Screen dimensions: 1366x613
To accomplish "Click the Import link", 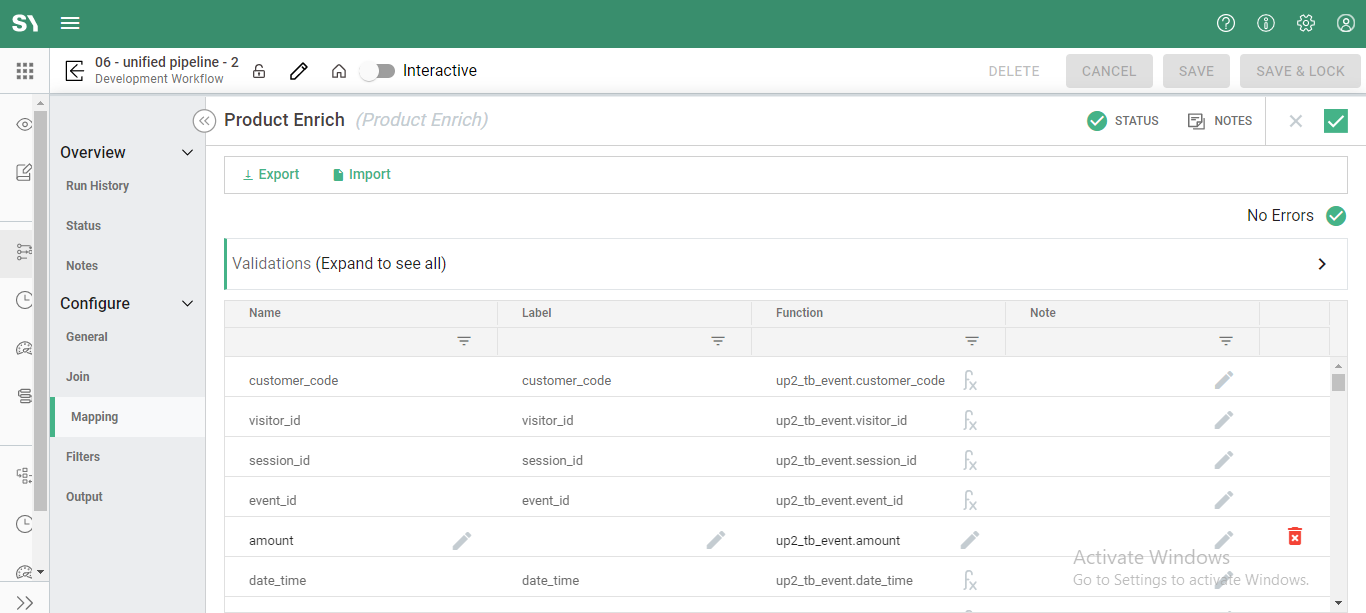I will (x=361, y=175).
